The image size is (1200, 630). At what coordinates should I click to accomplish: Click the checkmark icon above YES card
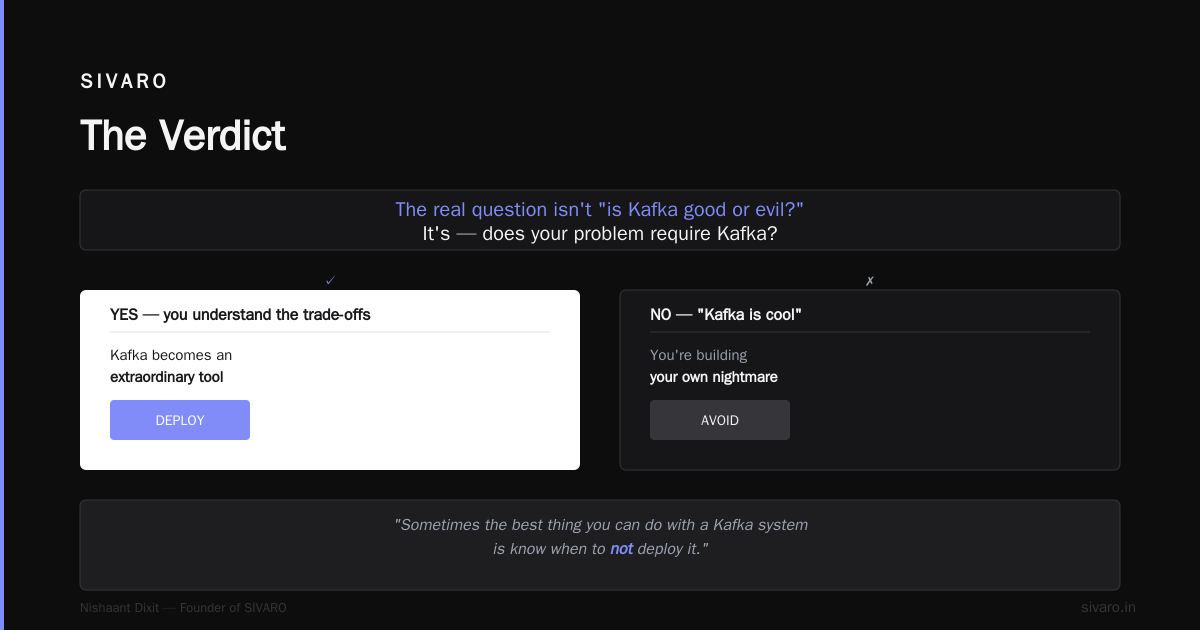tap(330, 281)
